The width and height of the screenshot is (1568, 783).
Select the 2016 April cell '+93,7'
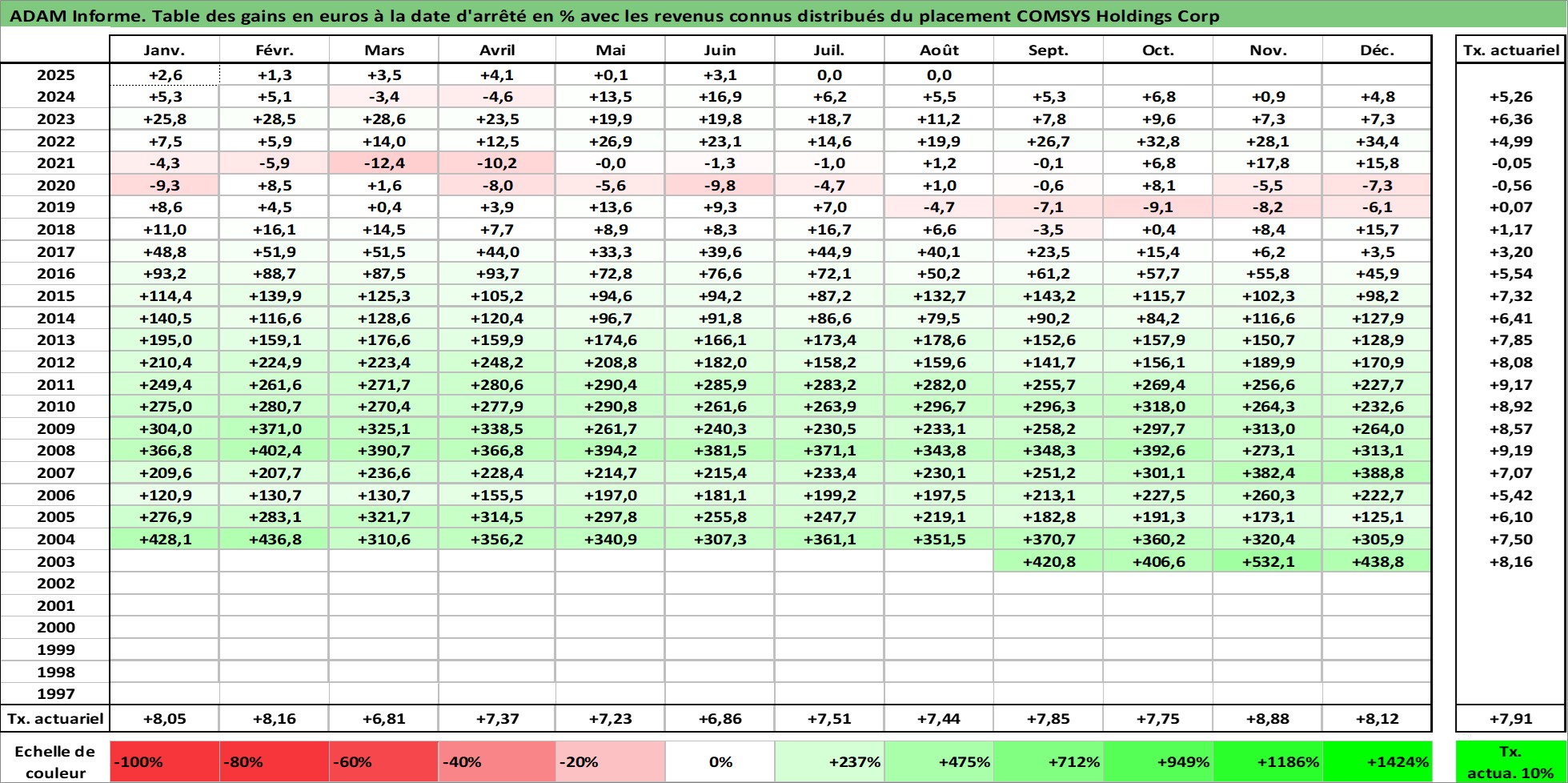497,273
